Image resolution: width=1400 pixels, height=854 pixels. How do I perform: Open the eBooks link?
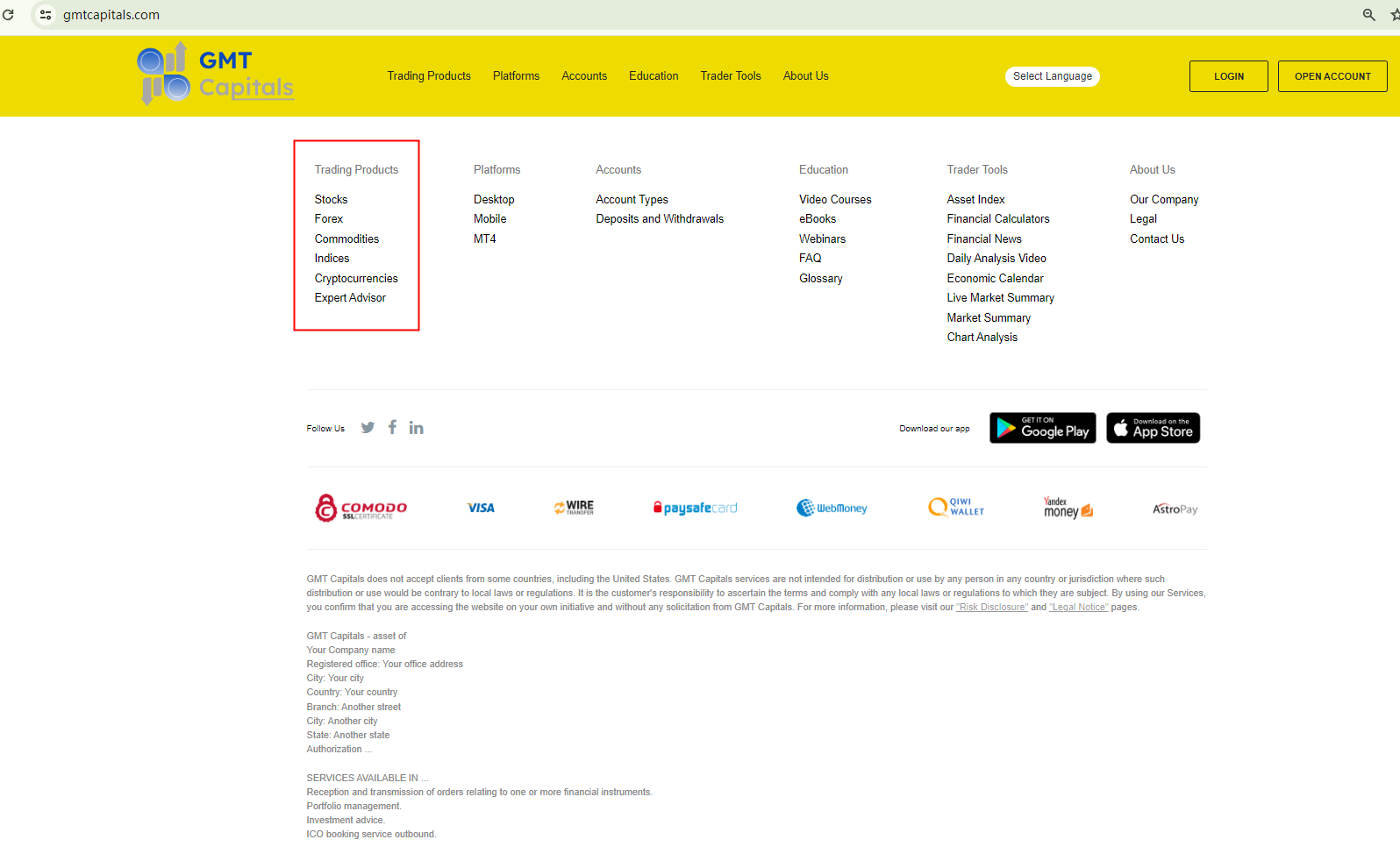coord(818,219)
